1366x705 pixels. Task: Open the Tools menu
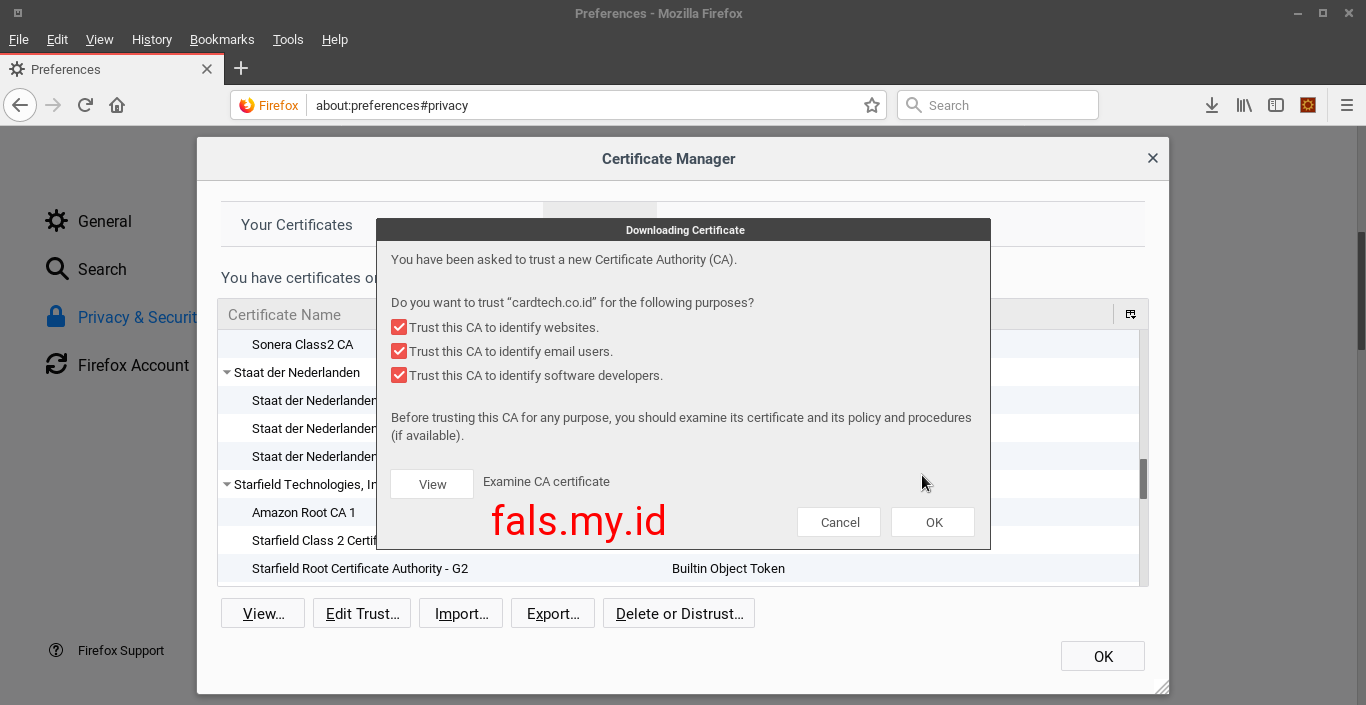288,39
